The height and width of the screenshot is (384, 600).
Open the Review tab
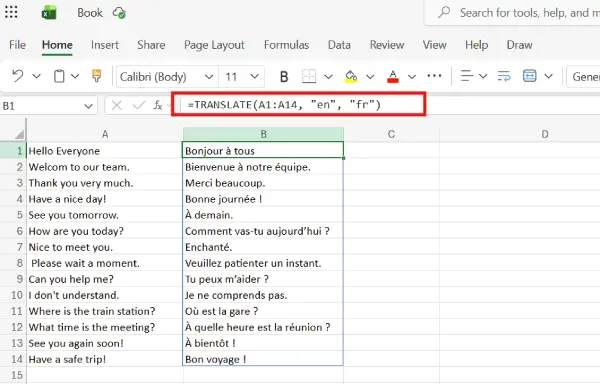(x=387, y=45)
